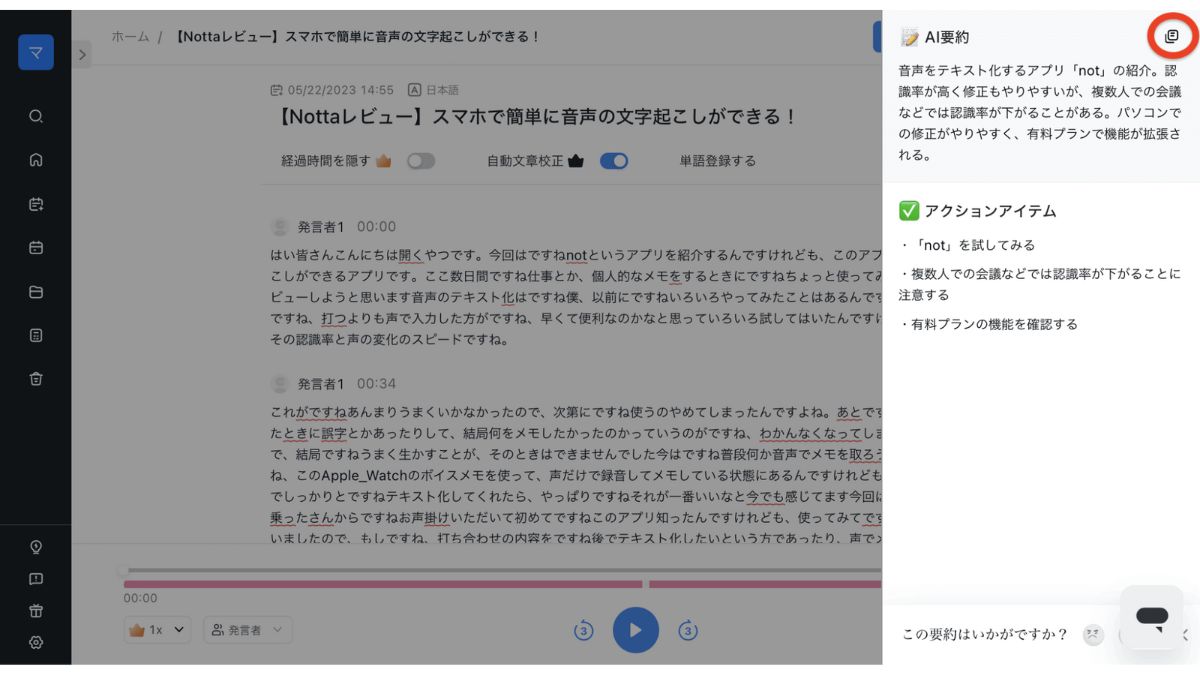Open the folder icon in the sidebar
1200x675 pixels.
[36, 292]
